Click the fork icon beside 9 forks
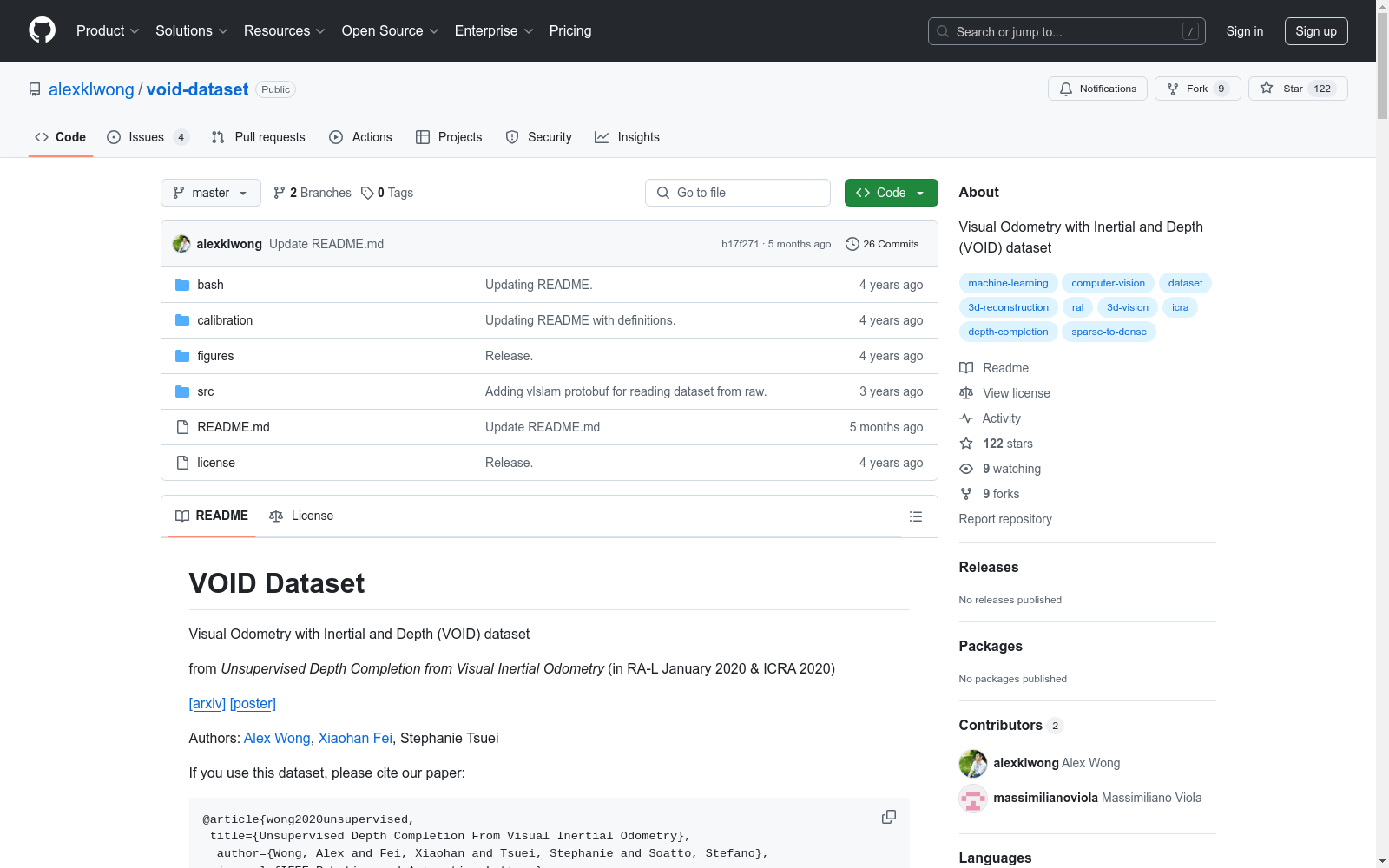 click(x=966, y=494)
